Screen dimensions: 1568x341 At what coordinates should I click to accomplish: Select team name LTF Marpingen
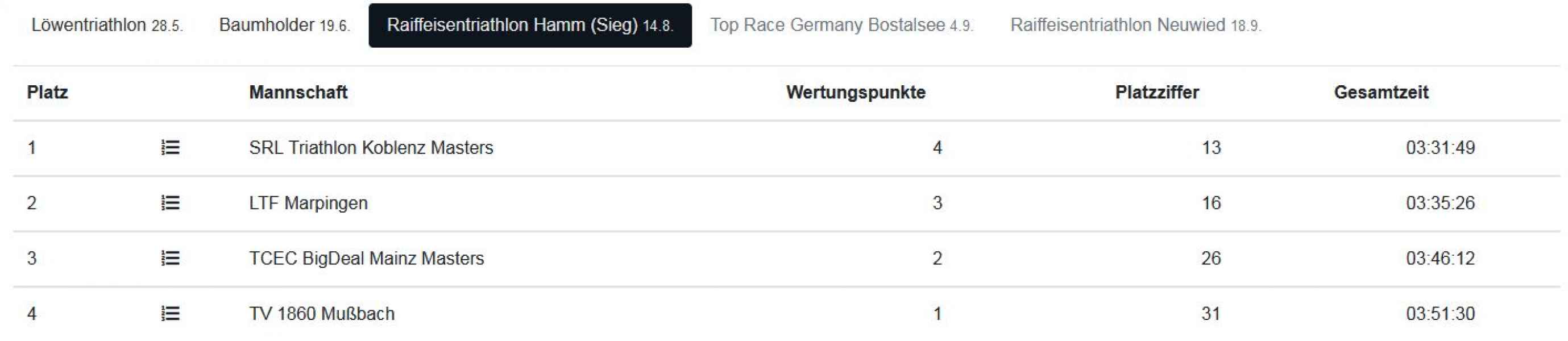(x=309, y=203)
